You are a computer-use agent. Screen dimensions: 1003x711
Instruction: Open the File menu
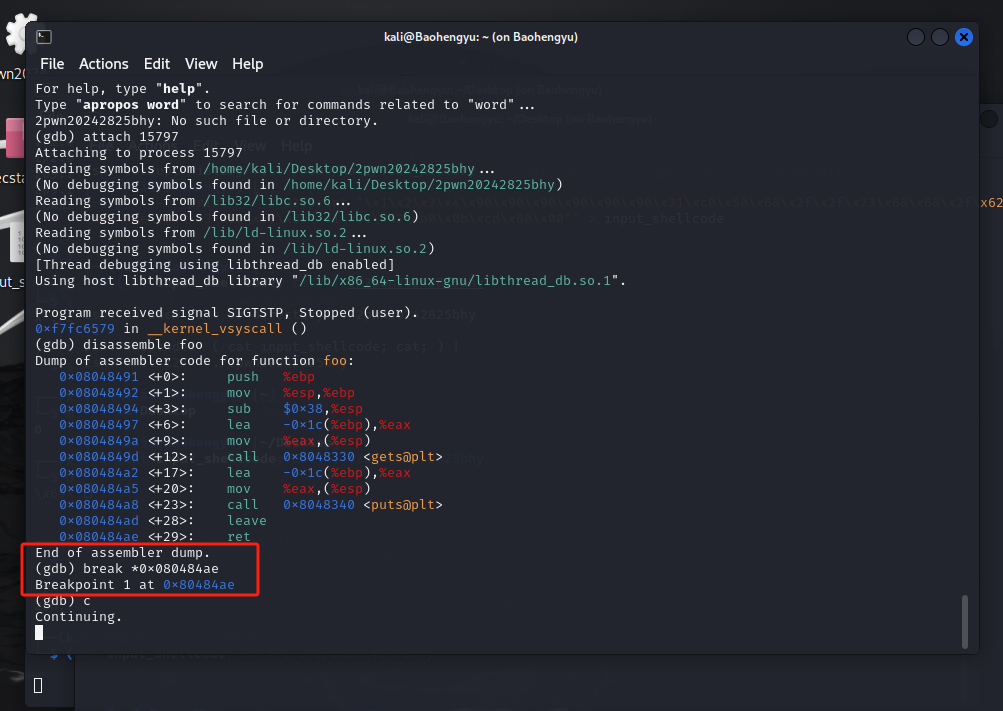point(52,64)
